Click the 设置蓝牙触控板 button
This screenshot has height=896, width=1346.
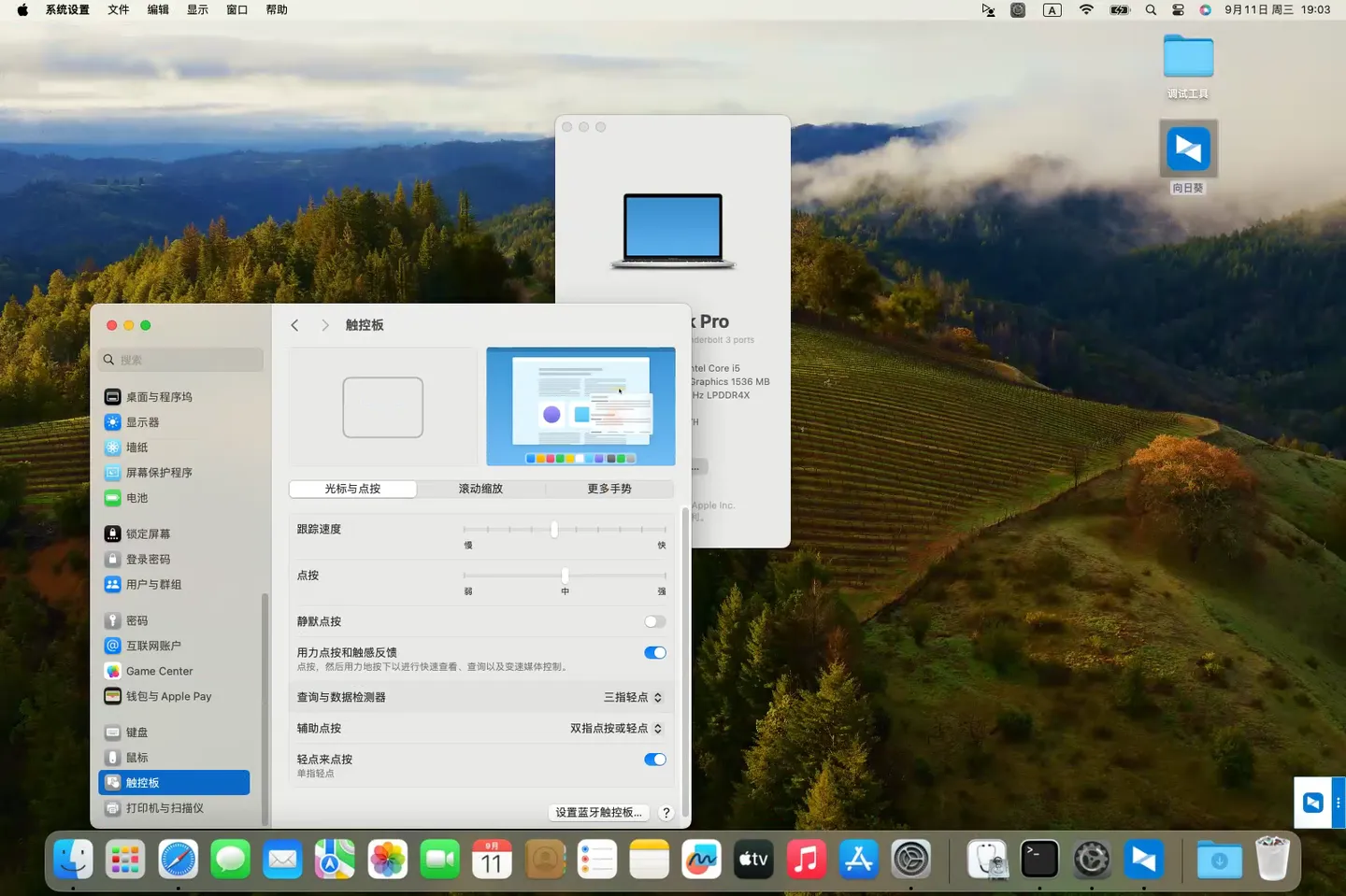tap(598, 812)
